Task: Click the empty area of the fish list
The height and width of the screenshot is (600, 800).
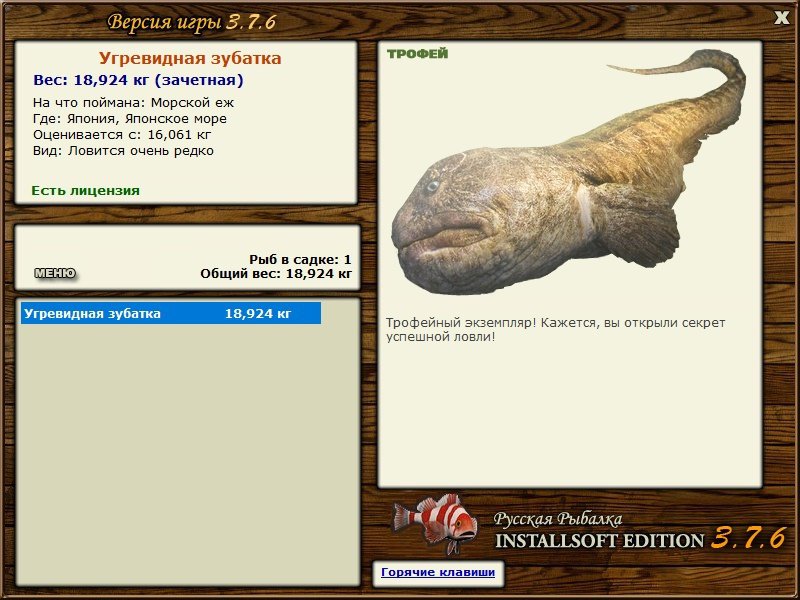Action: click(188, 454)
